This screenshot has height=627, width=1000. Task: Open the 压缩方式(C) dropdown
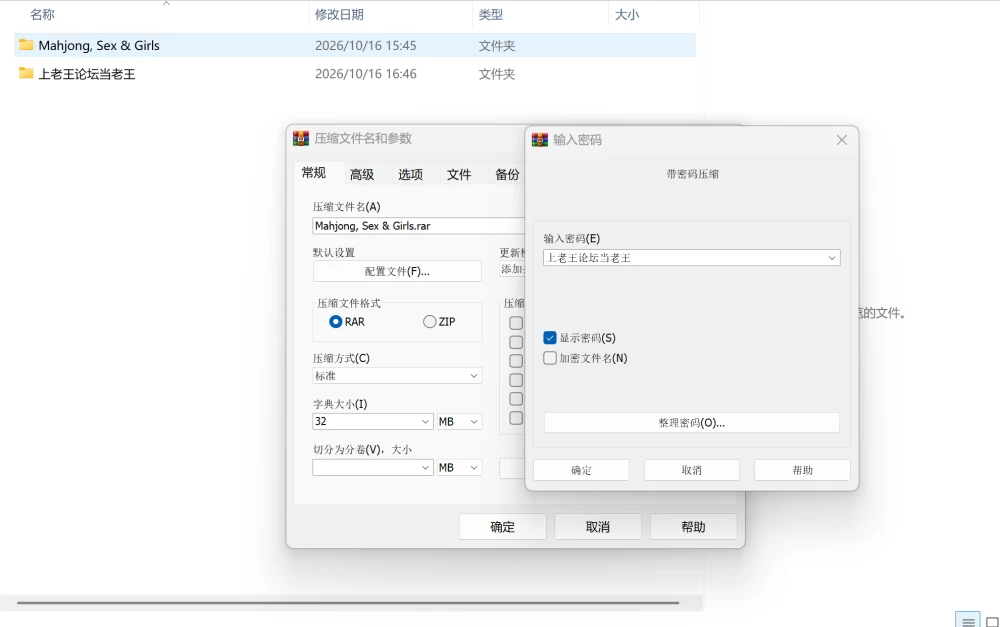(397, 376)
